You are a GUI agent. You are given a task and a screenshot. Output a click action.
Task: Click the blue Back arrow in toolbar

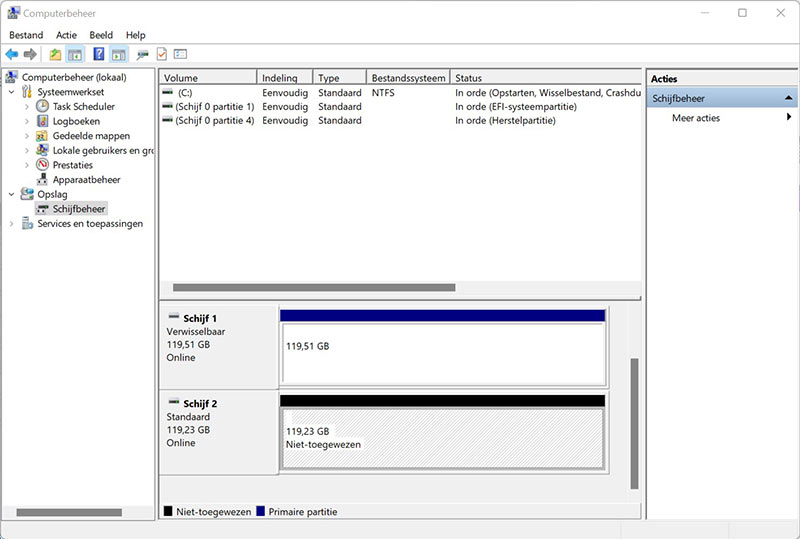(x=12, y=54)
